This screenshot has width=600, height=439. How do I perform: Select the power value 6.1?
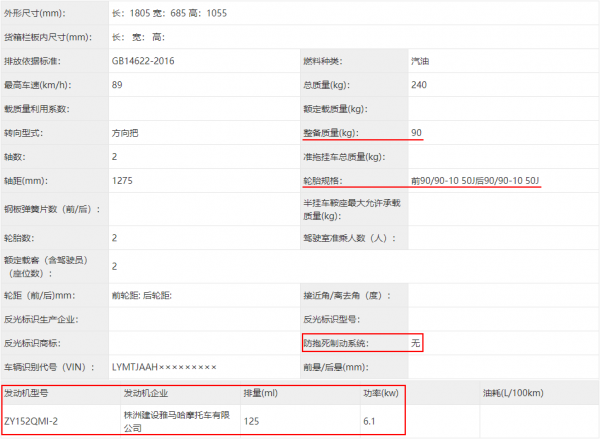pos(369,421)
